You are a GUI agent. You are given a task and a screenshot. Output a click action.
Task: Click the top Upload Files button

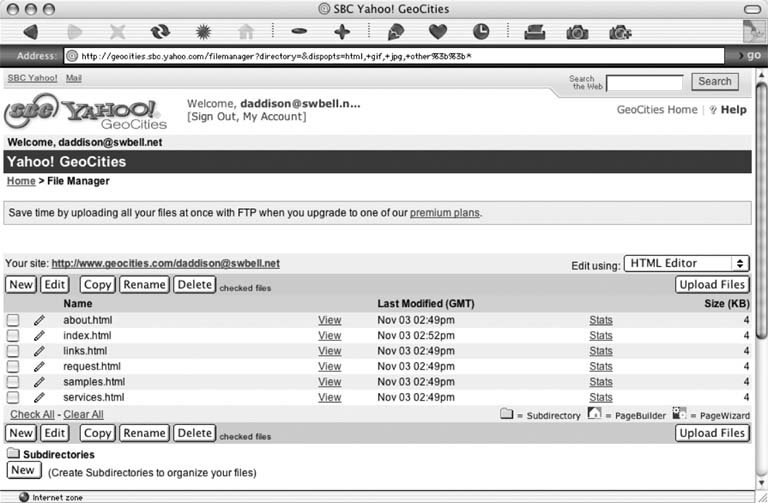[712, 285]
